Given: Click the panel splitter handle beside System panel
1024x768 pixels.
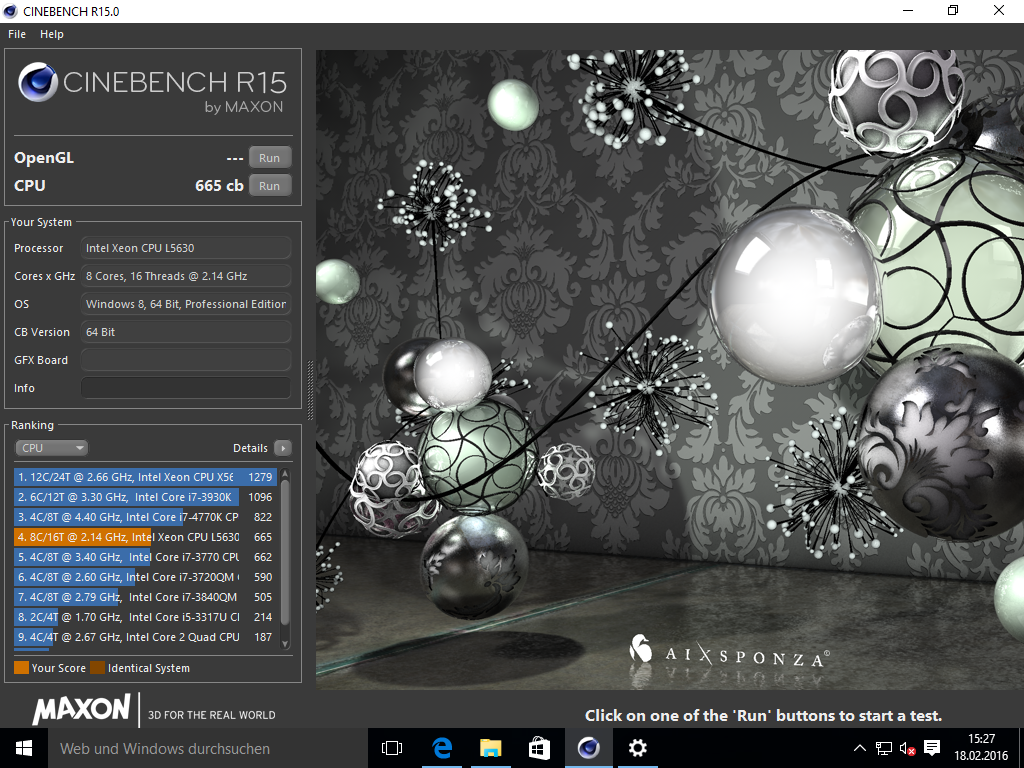Looking at the screenshot, I should coord(310,390).
